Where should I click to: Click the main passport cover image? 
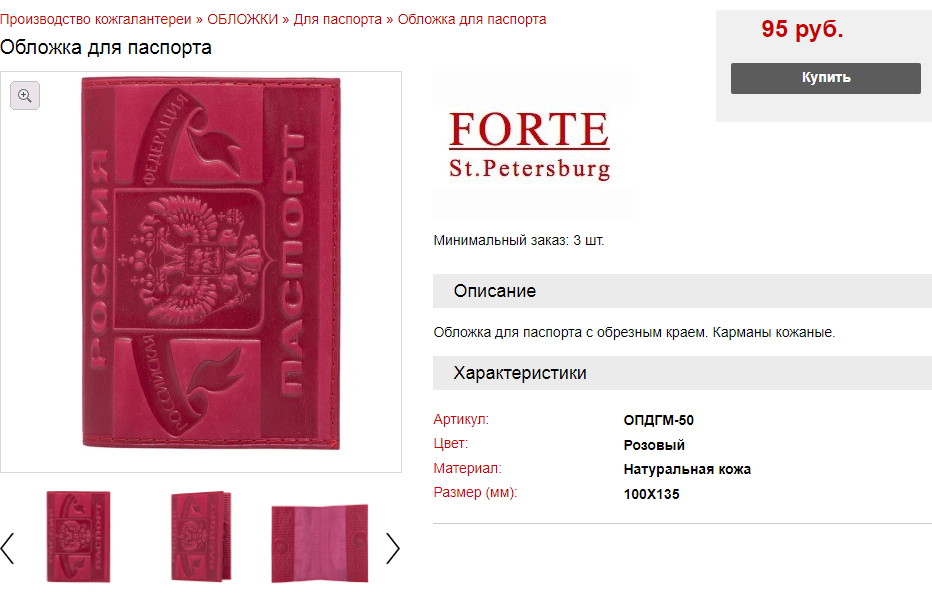[211, 263]
